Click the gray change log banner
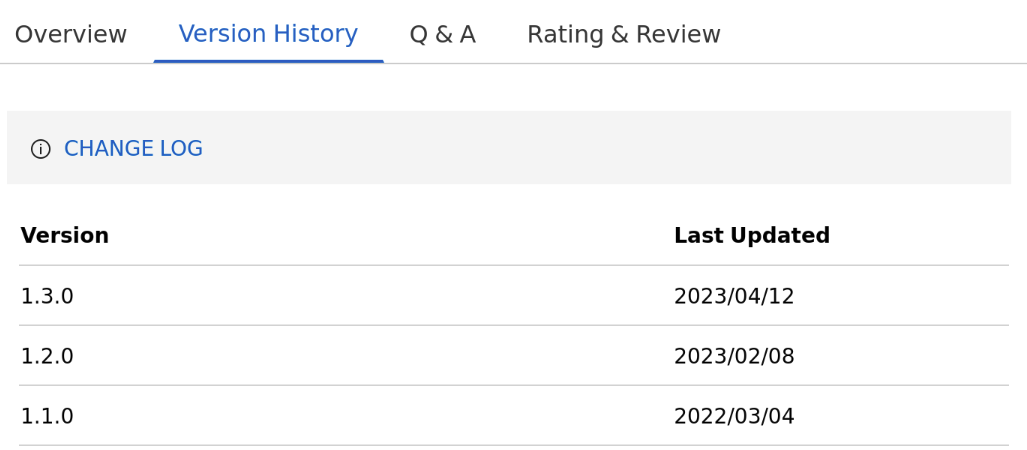The height and width of the screenshot is (450, 1027). pos(600,148)
